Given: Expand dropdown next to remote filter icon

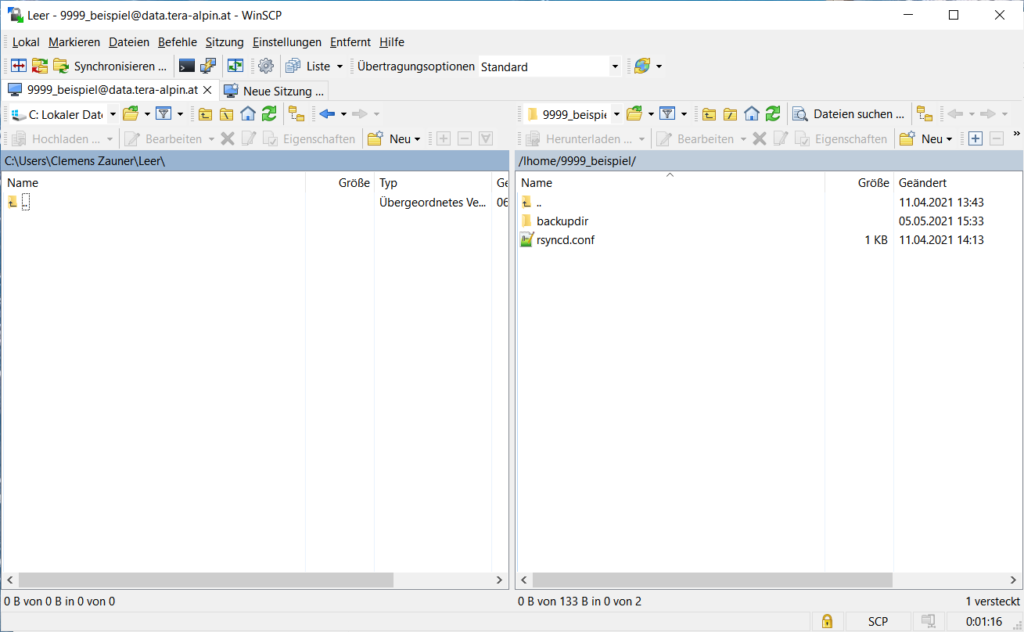Looking at the screenshot, I should point(684,114).
